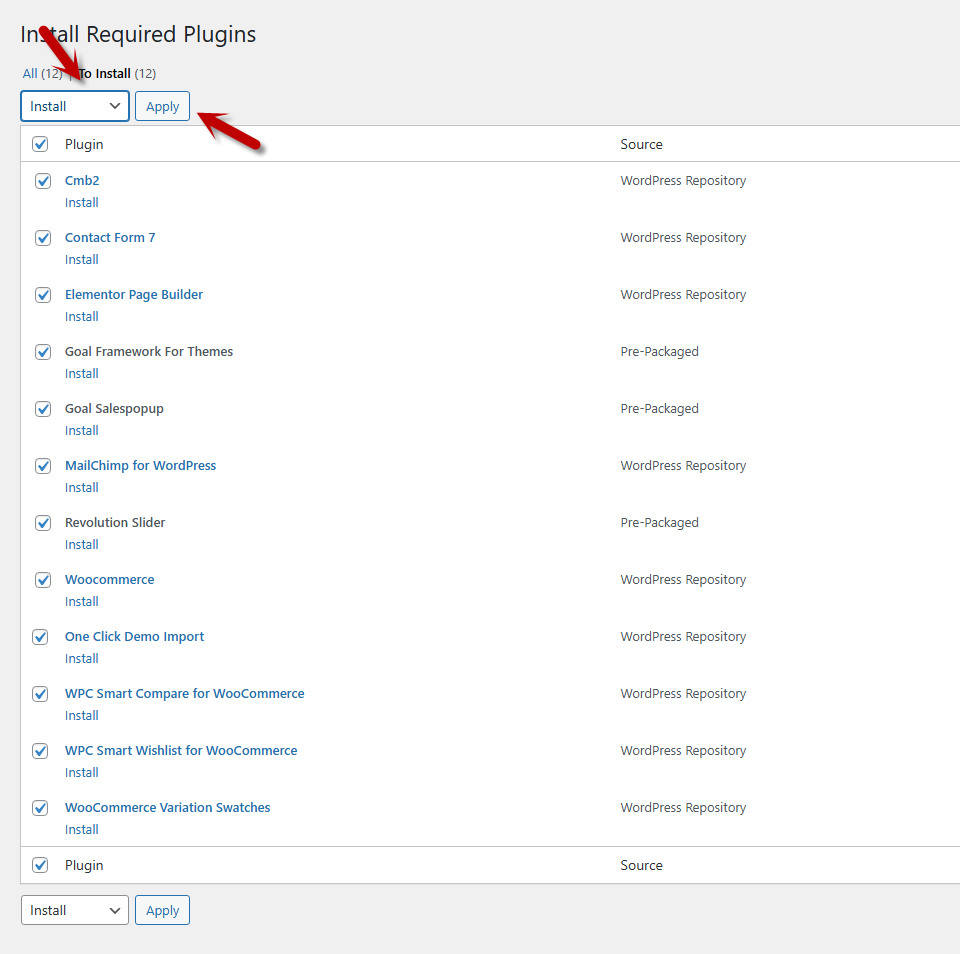
Task: Click Install under Goal Framework For Themes
Action: pyautogui.click(x=82, y=374)
